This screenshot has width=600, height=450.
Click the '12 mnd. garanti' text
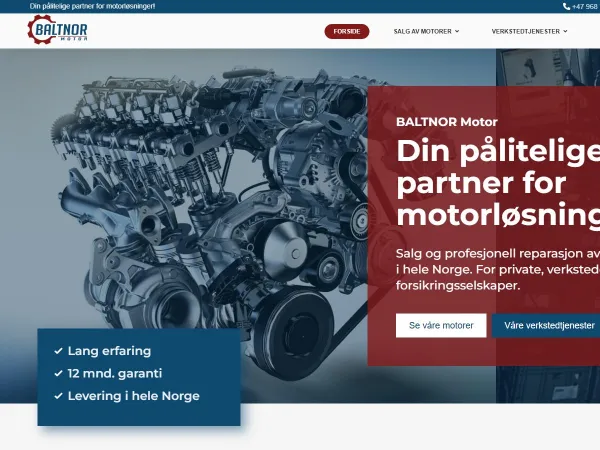pyautogui.click(x=115, y=373)
